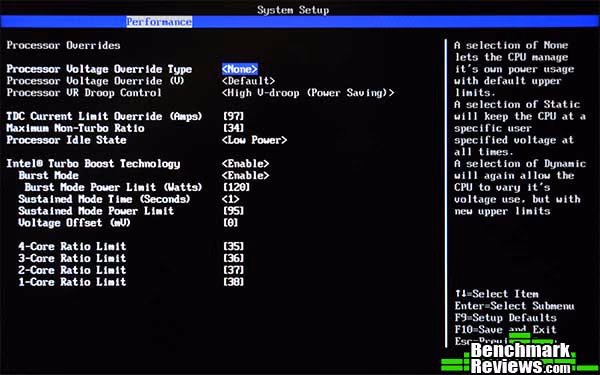Select 'Voltage Offset (mV)' label
Screen dimensions: 600x375
(x=75, y=223)
